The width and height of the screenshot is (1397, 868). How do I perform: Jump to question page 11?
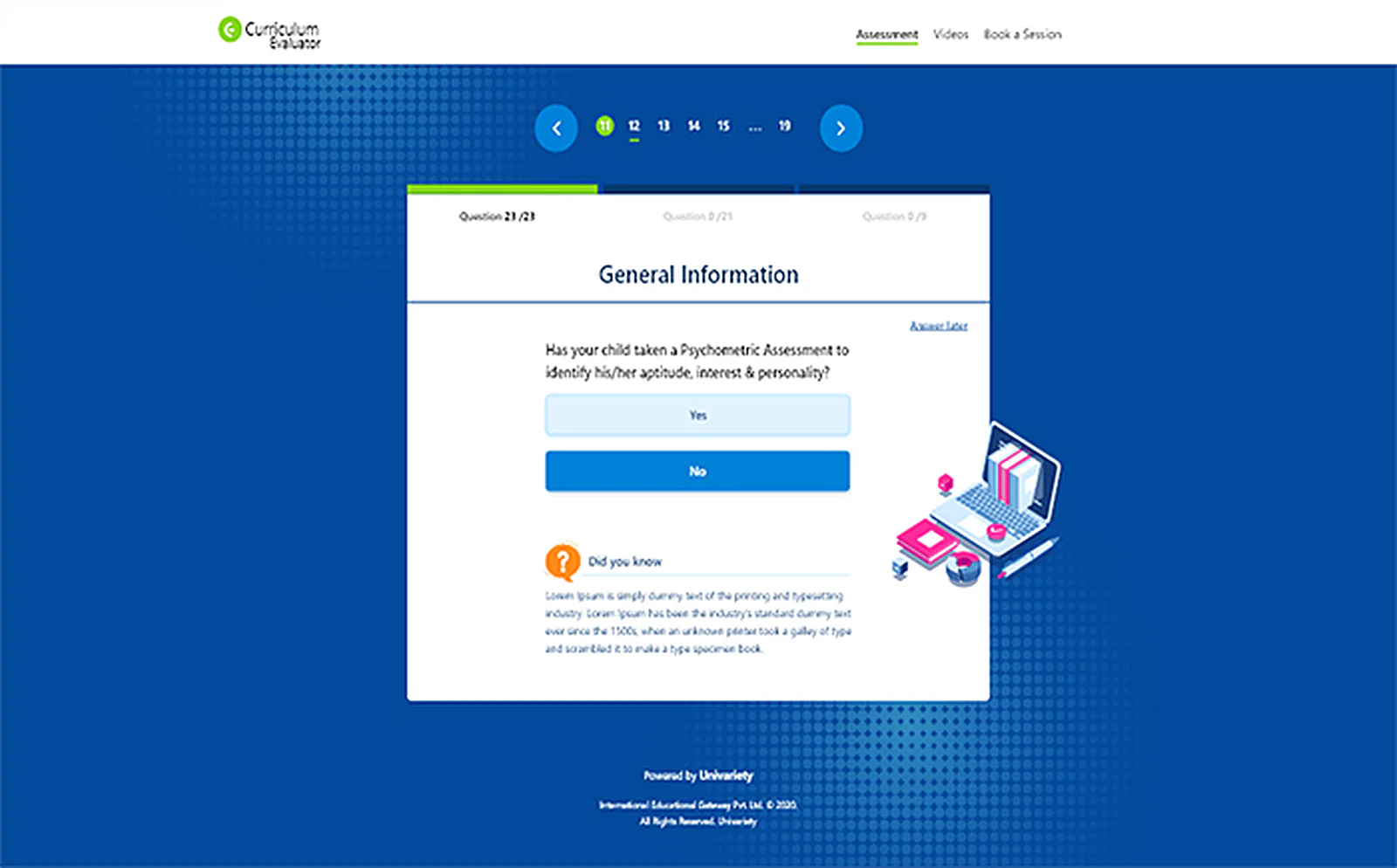click(x=604, y=126)
